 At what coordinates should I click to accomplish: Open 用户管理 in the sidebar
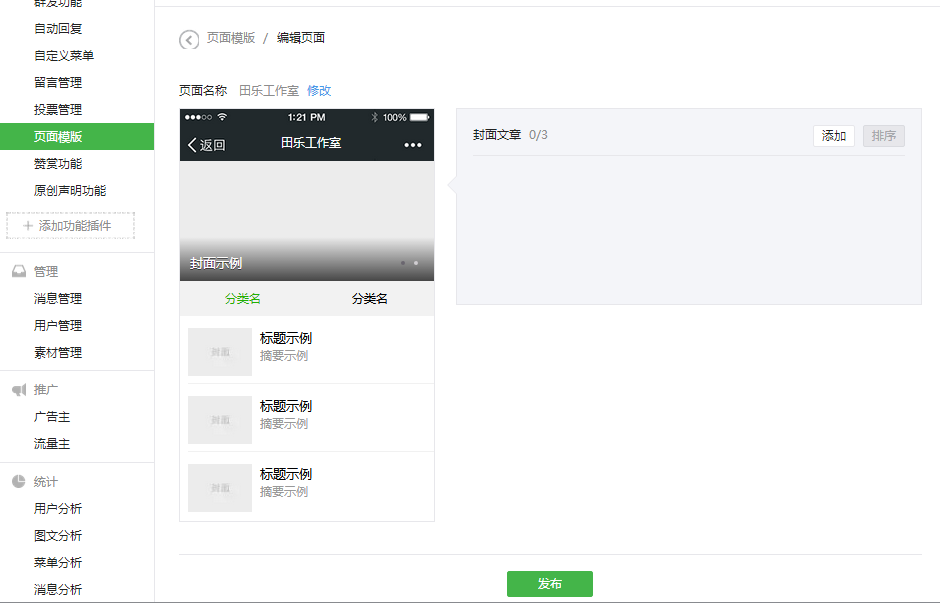tap(58, 325)
